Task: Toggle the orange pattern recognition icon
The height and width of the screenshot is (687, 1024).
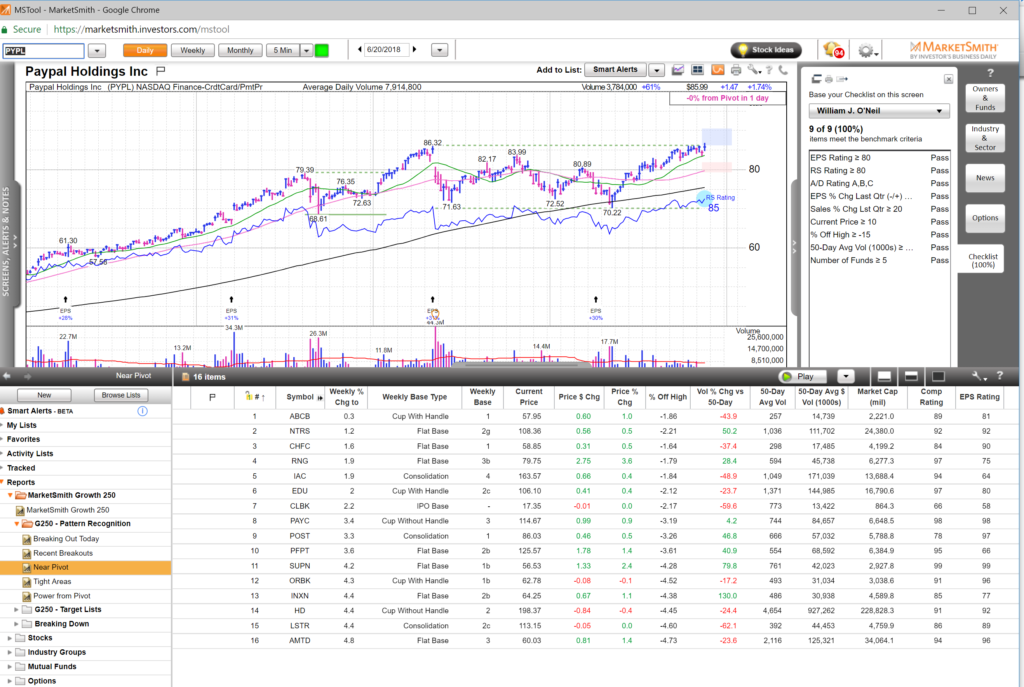Action: click(x=717, y=70)
